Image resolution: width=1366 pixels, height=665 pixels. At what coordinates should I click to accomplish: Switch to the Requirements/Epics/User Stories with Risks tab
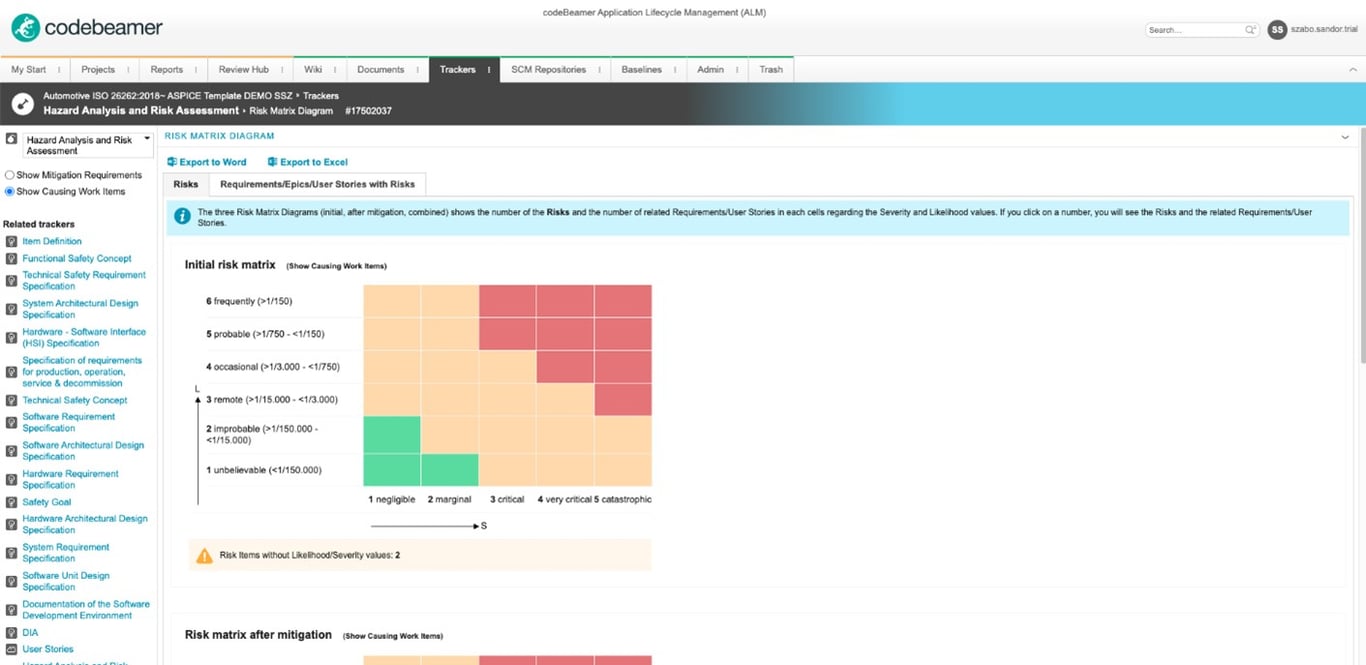tap(318, 184)
